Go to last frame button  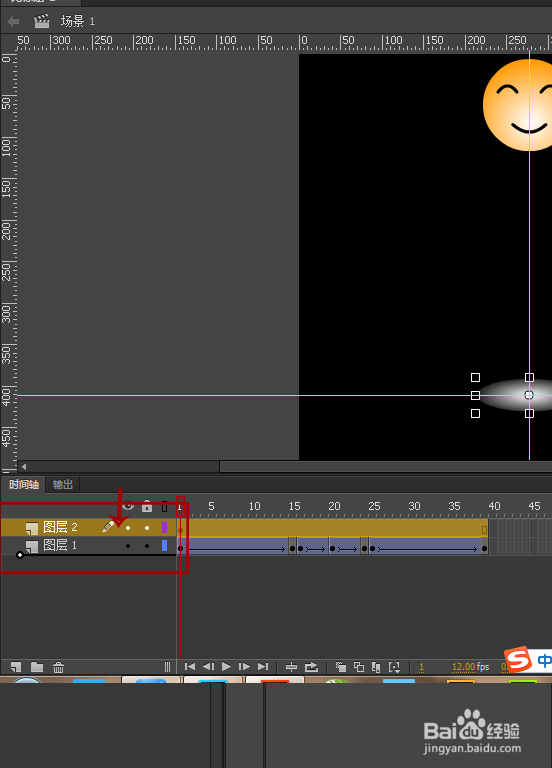[263, 667]
